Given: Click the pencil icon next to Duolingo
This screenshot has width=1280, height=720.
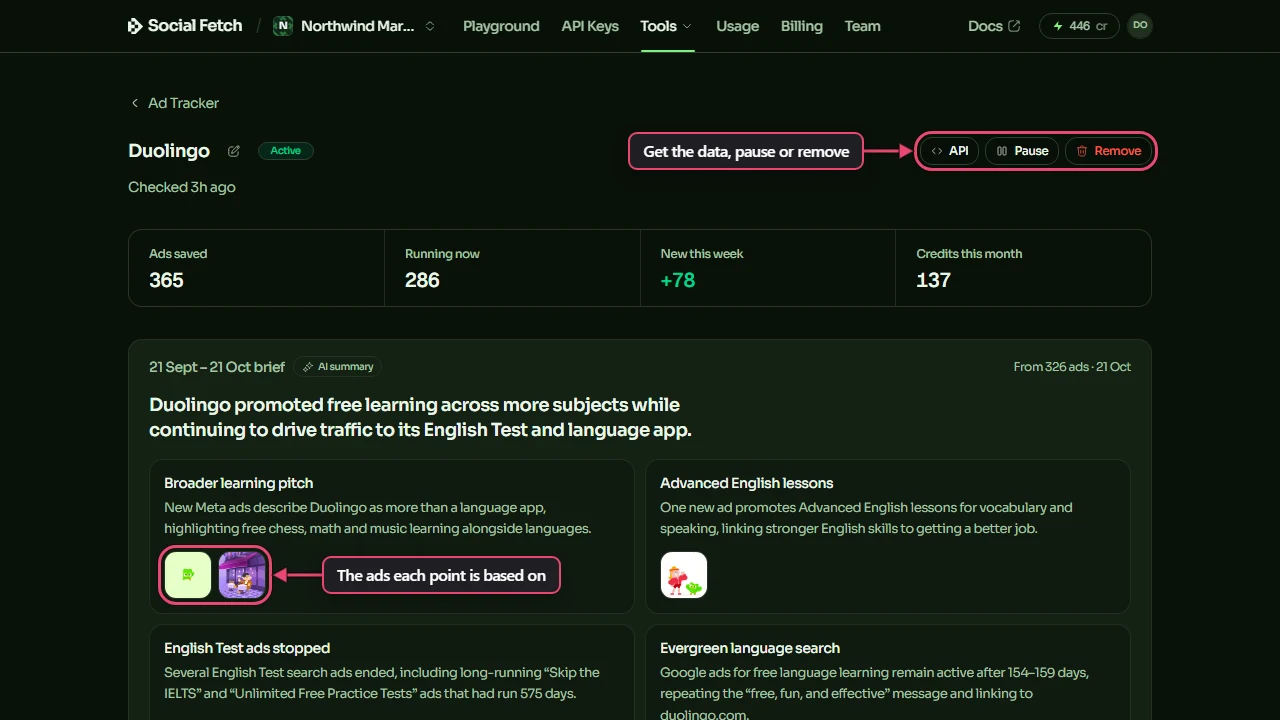Looking at the screenshot, I should click(234, 151).
